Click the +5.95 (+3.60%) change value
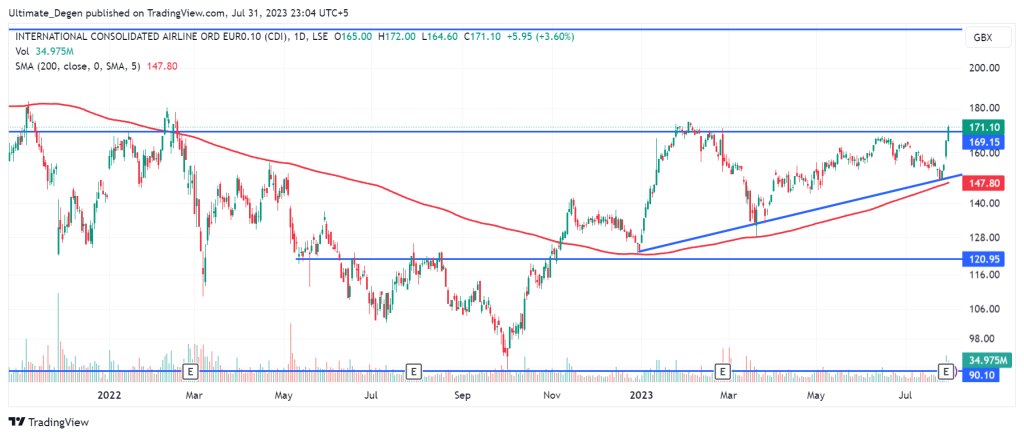 [540, 37]
